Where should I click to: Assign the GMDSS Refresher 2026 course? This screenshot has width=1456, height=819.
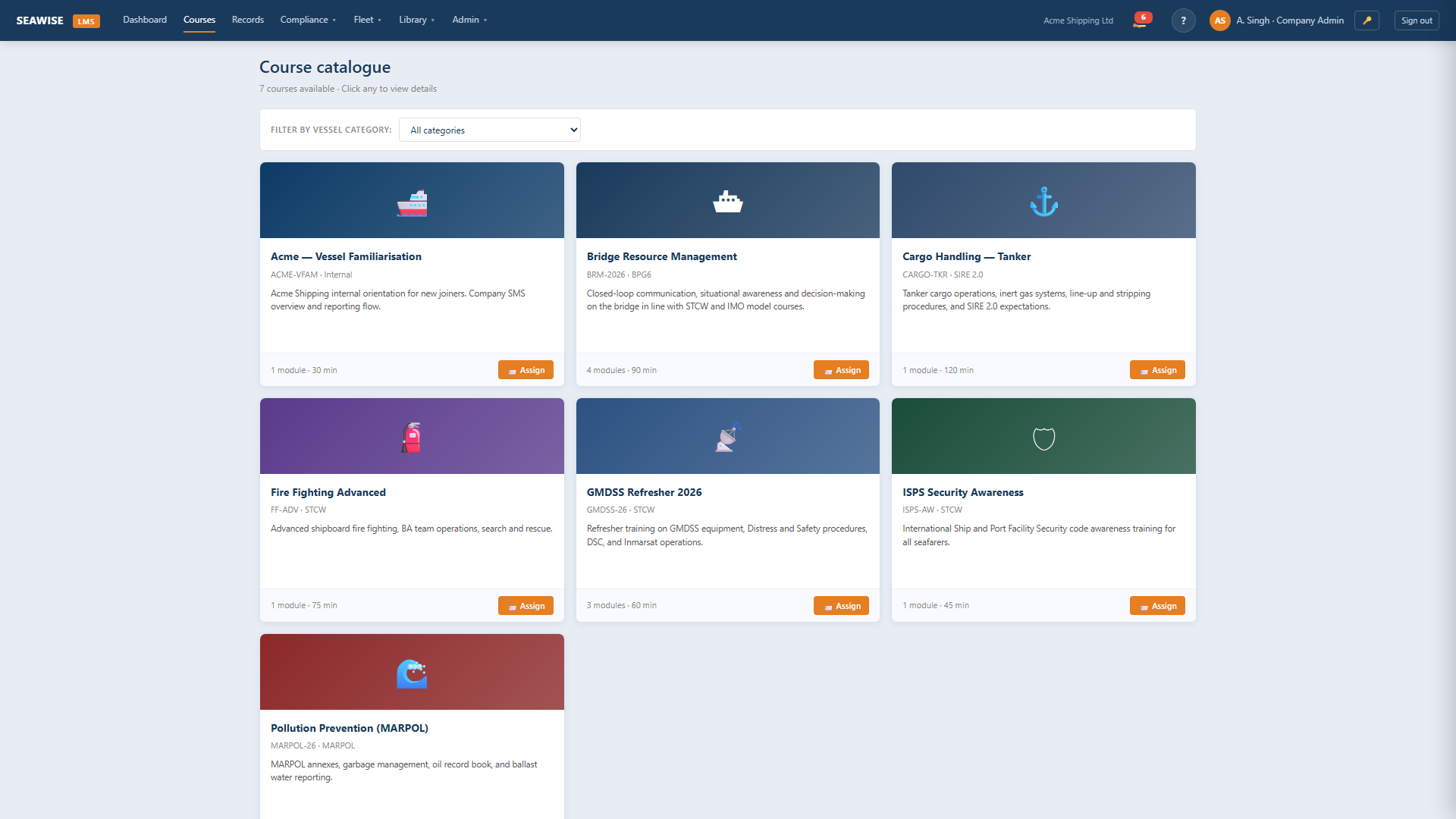click(841, 606)
